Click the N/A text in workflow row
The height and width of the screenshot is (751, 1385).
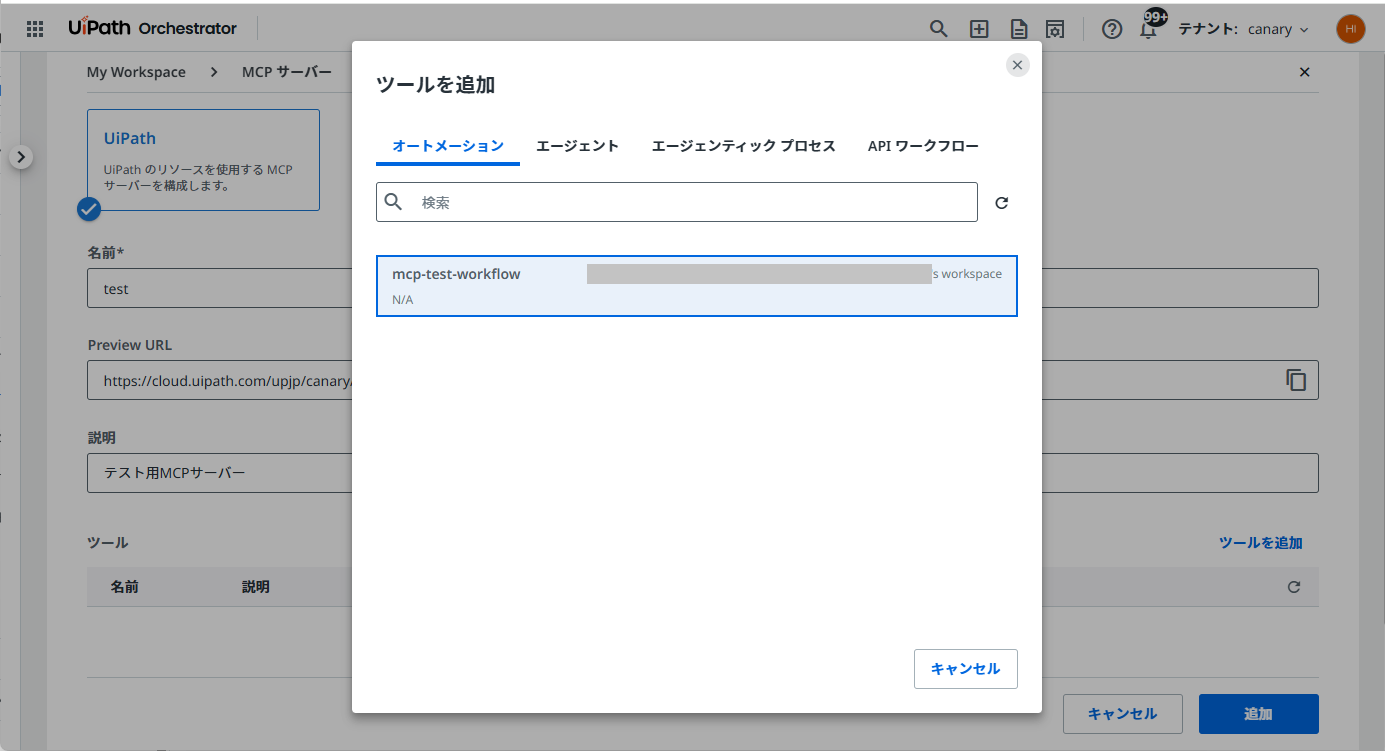(x=402, y=300)
